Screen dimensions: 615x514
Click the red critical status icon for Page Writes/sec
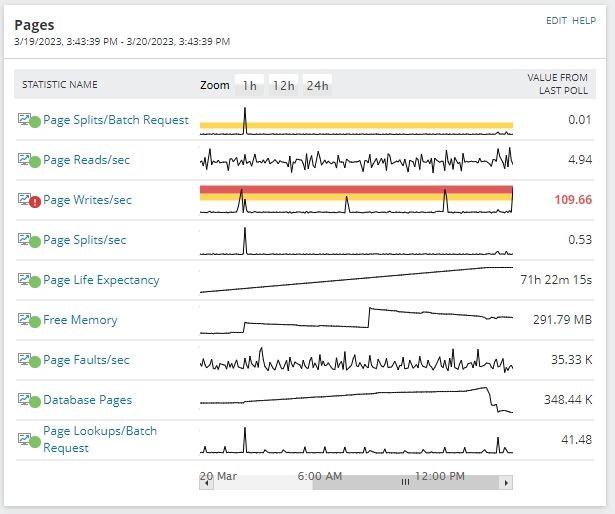35,201
